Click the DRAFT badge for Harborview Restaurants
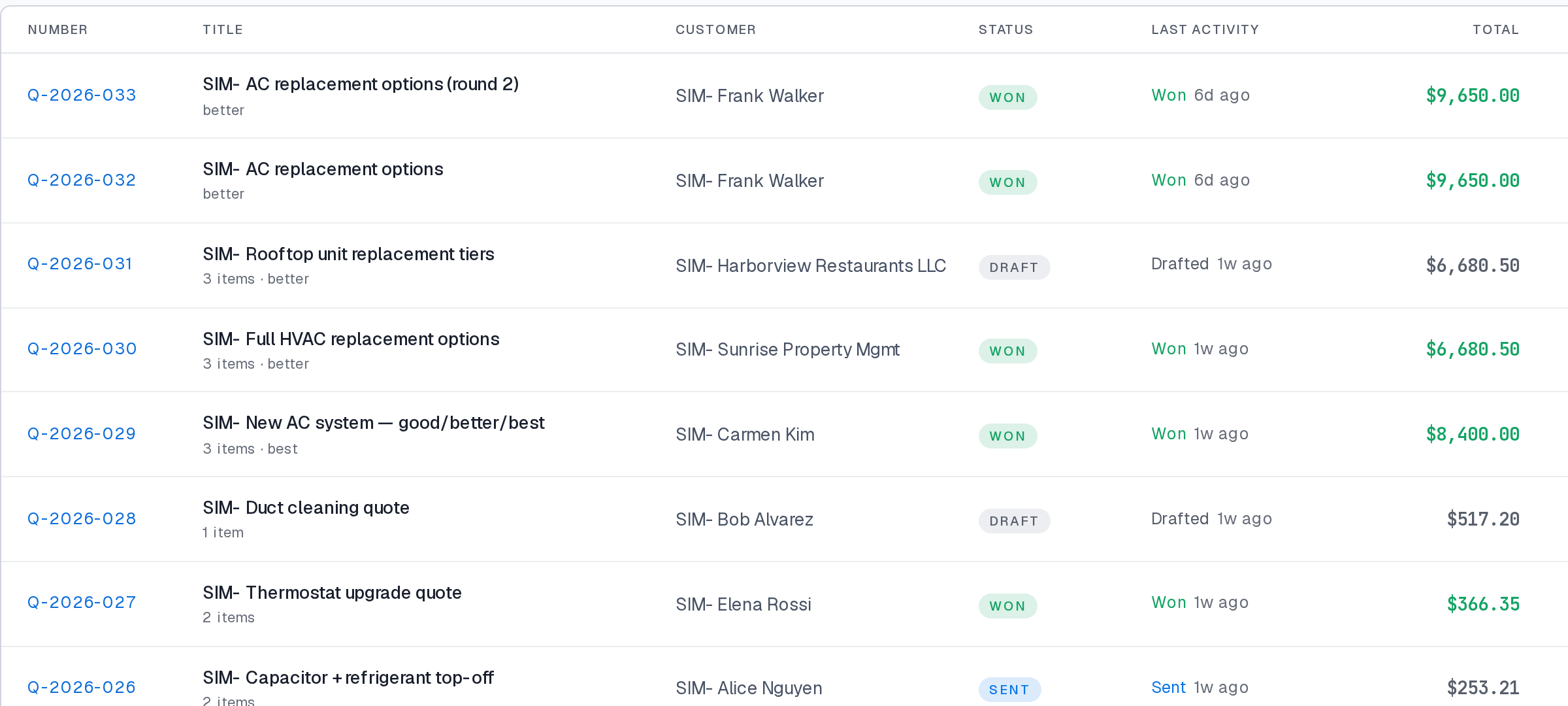The height and width of the screenshot is (706, 1568). (1014, 267)
